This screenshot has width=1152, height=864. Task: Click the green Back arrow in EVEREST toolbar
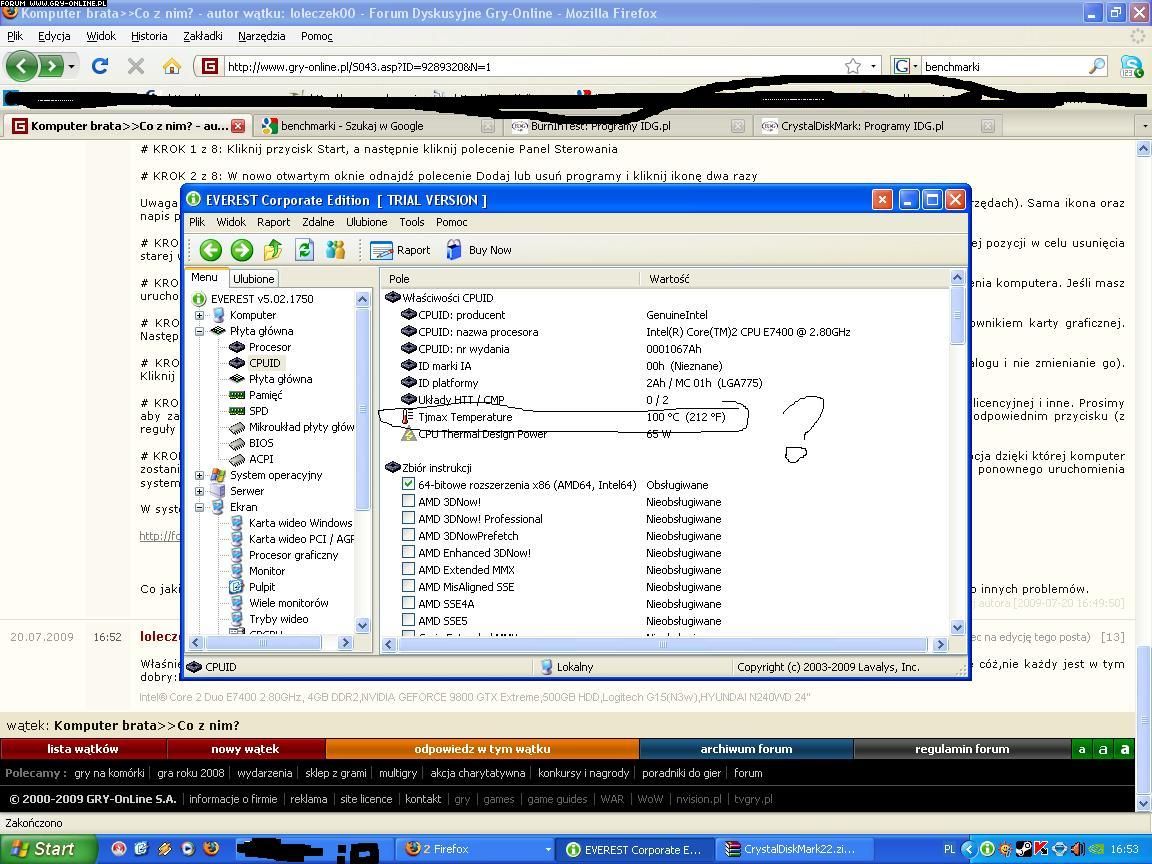210,250
